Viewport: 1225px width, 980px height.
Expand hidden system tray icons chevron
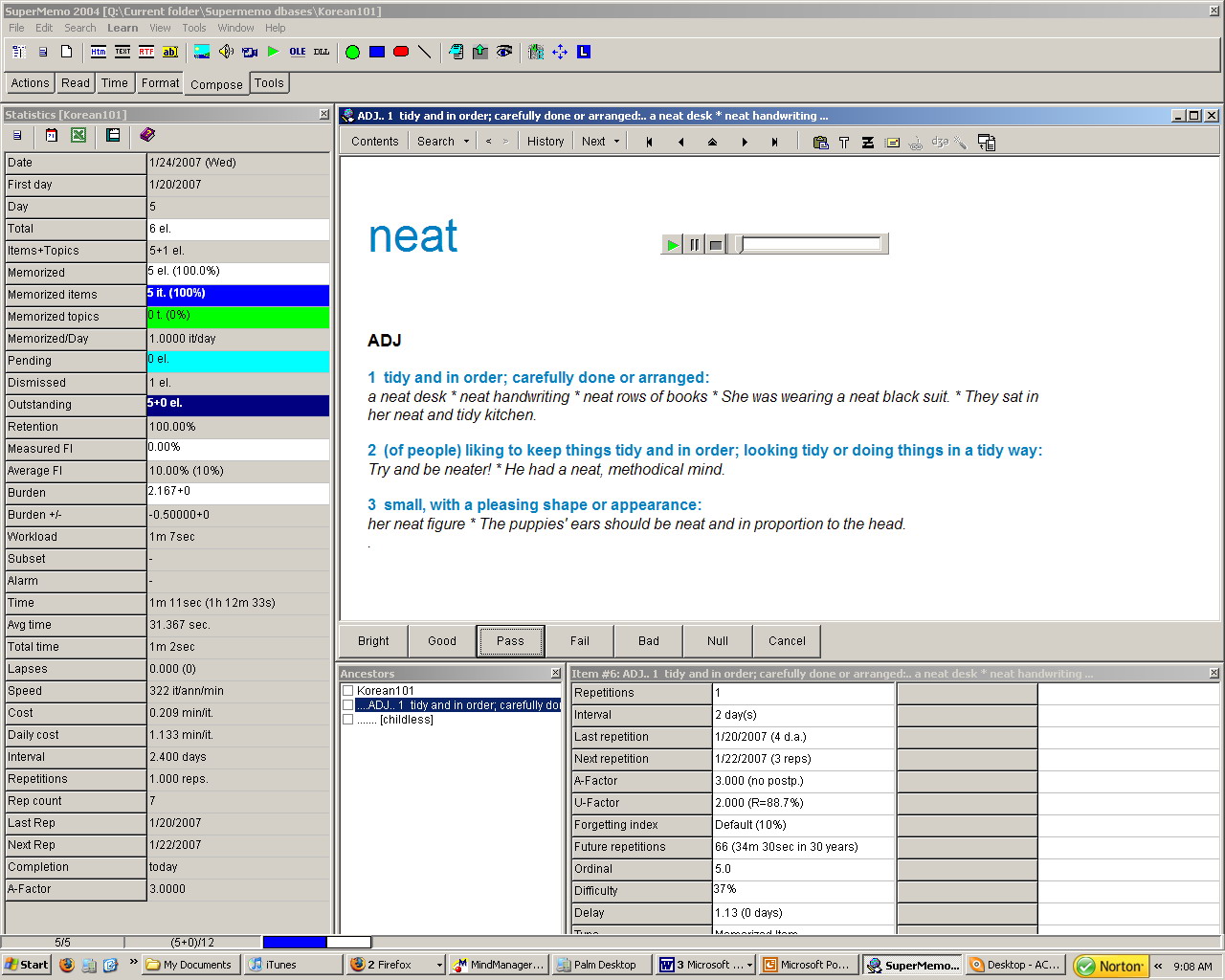click(1158, 966)
